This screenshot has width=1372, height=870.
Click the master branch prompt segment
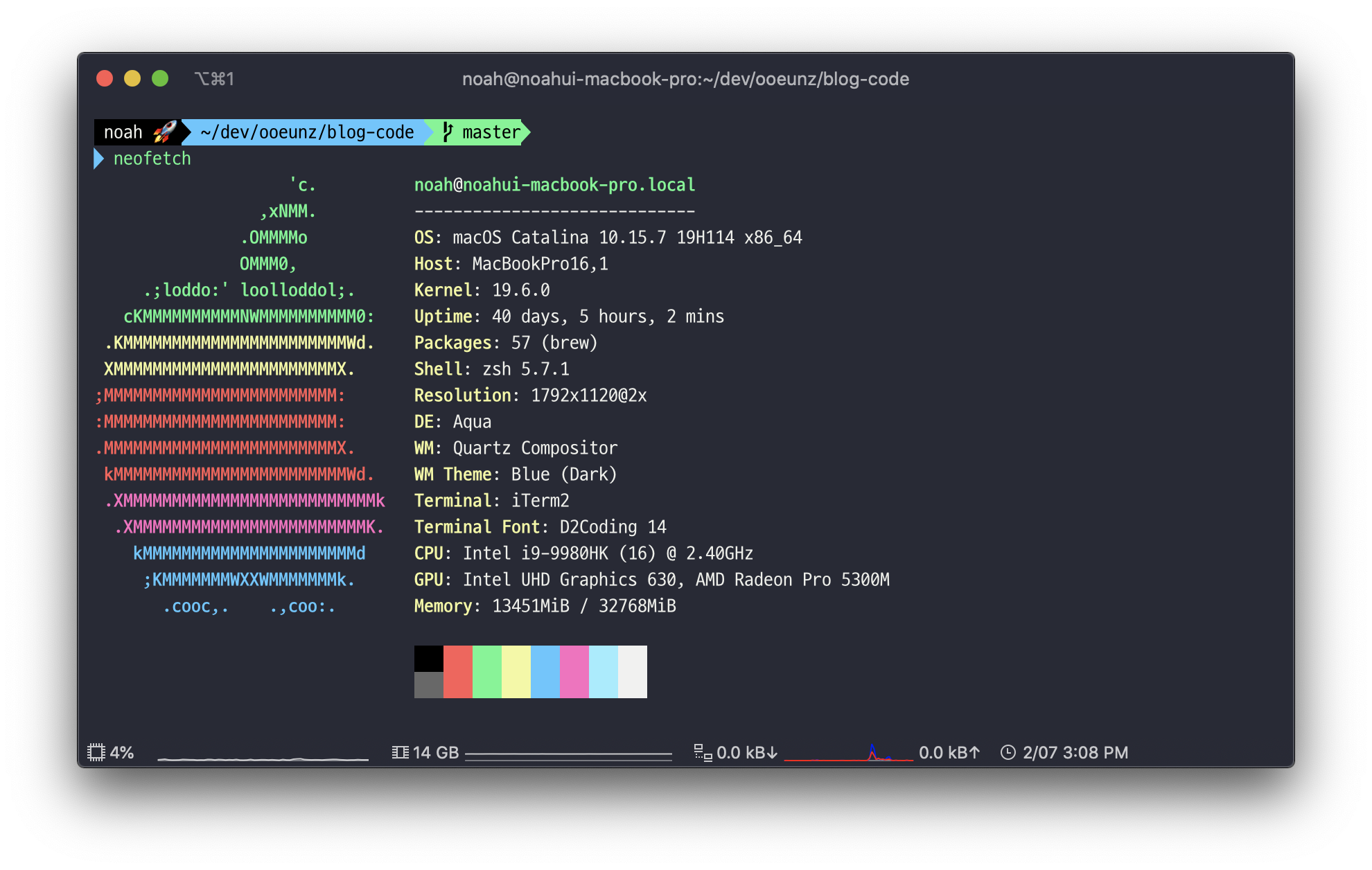[x=491, y=132]
